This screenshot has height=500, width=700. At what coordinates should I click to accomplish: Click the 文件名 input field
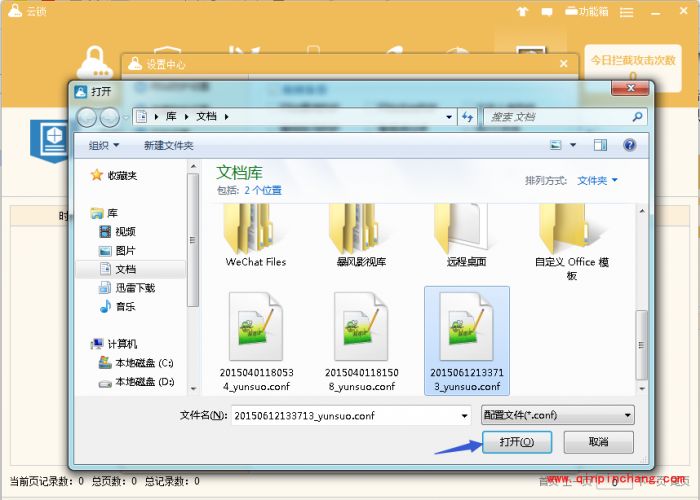click(x=346, y=416)
